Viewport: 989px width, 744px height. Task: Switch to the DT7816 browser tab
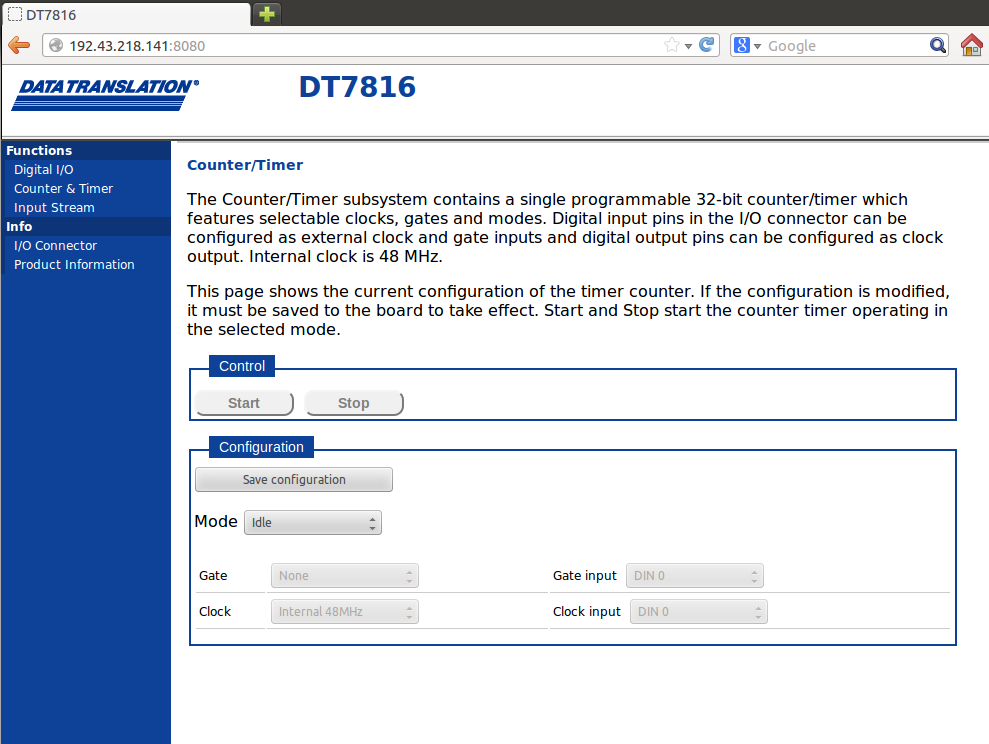(x=125, y=14)
